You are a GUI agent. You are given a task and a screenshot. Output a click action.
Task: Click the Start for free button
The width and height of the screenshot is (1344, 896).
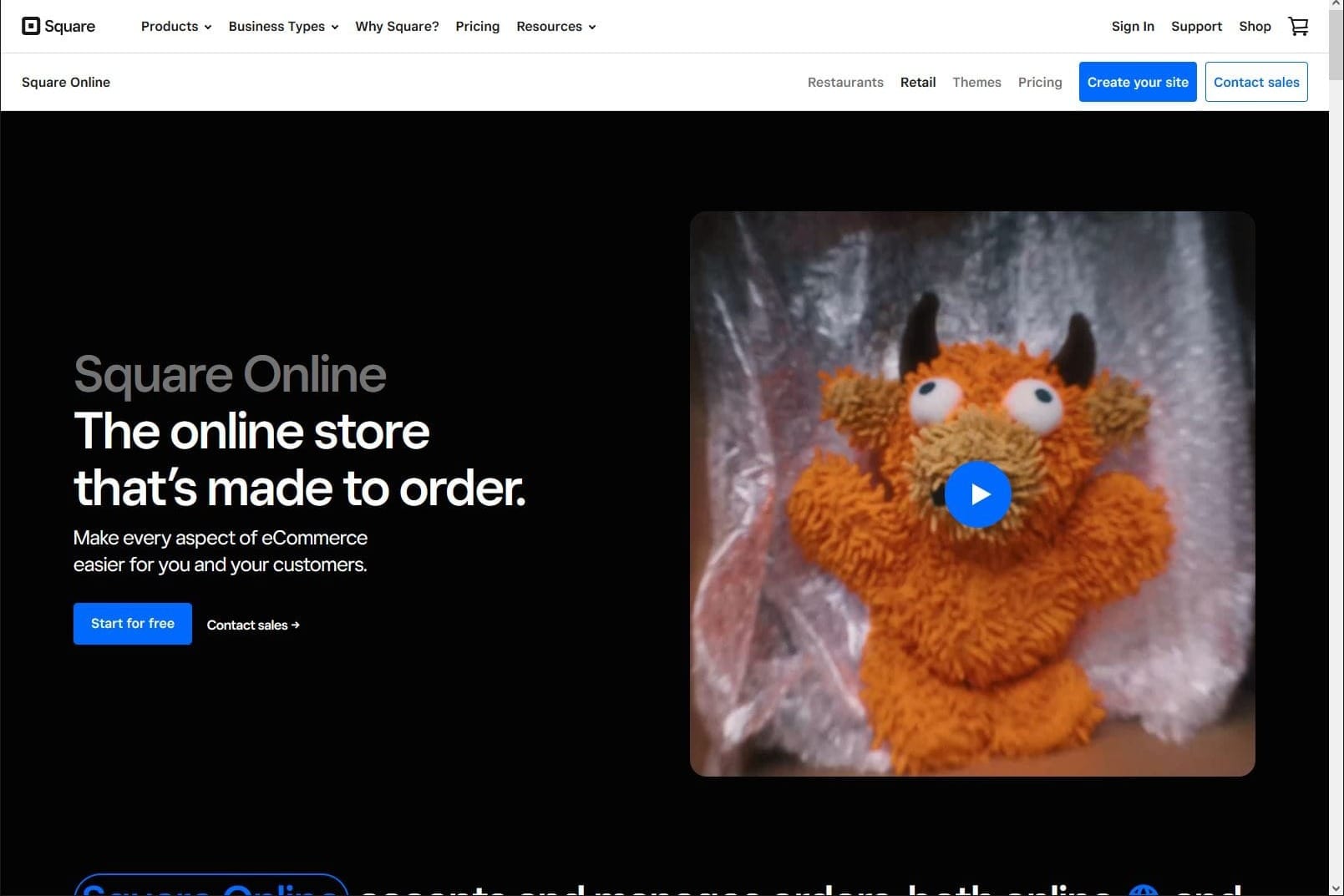133,624
